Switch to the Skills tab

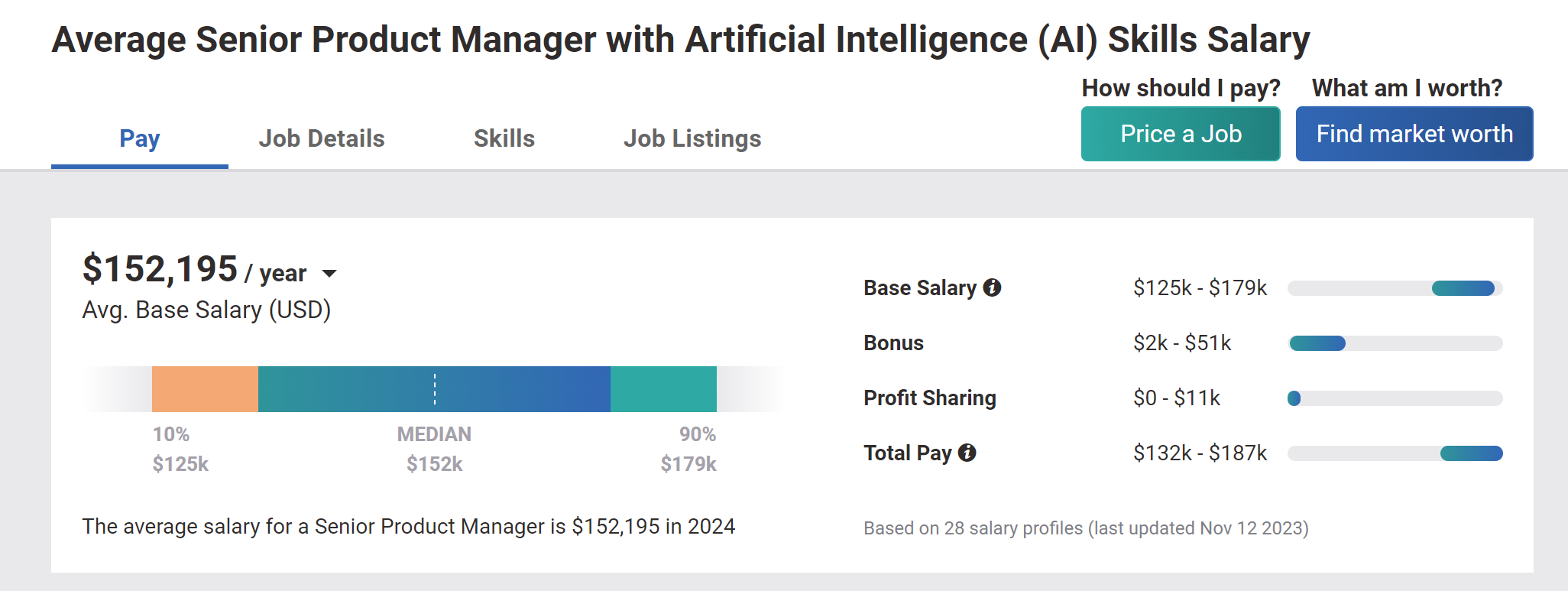[504, 138]
